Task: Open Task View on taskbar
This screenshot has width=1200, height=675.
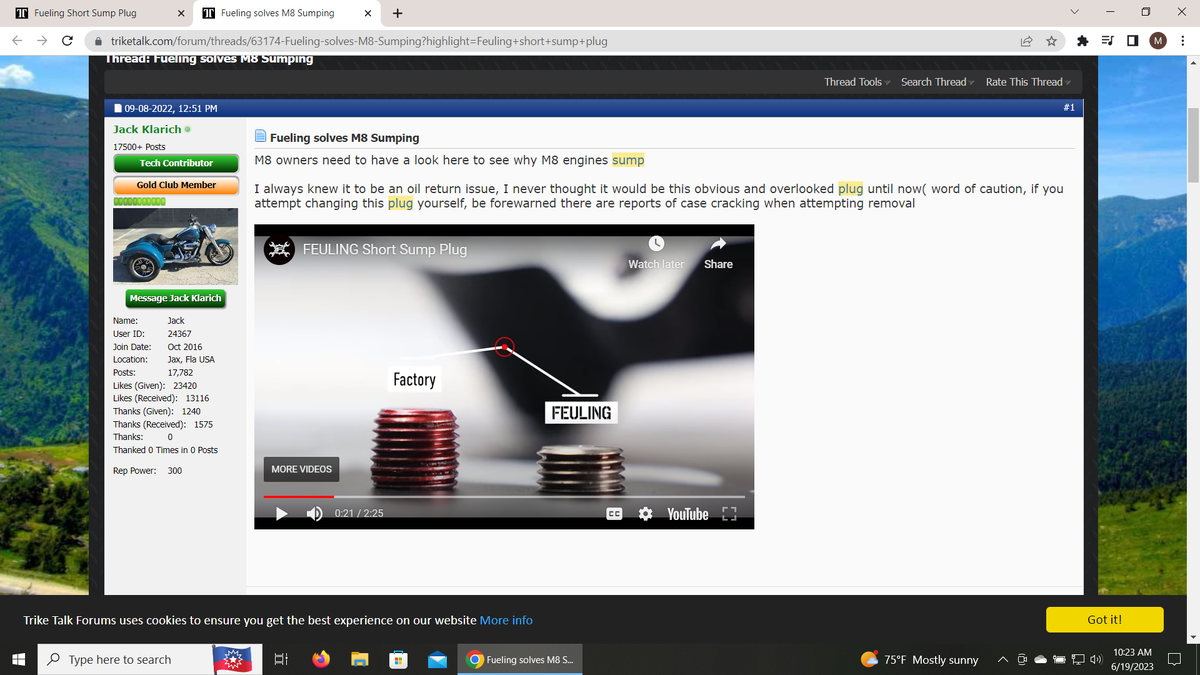Action: 281,659
